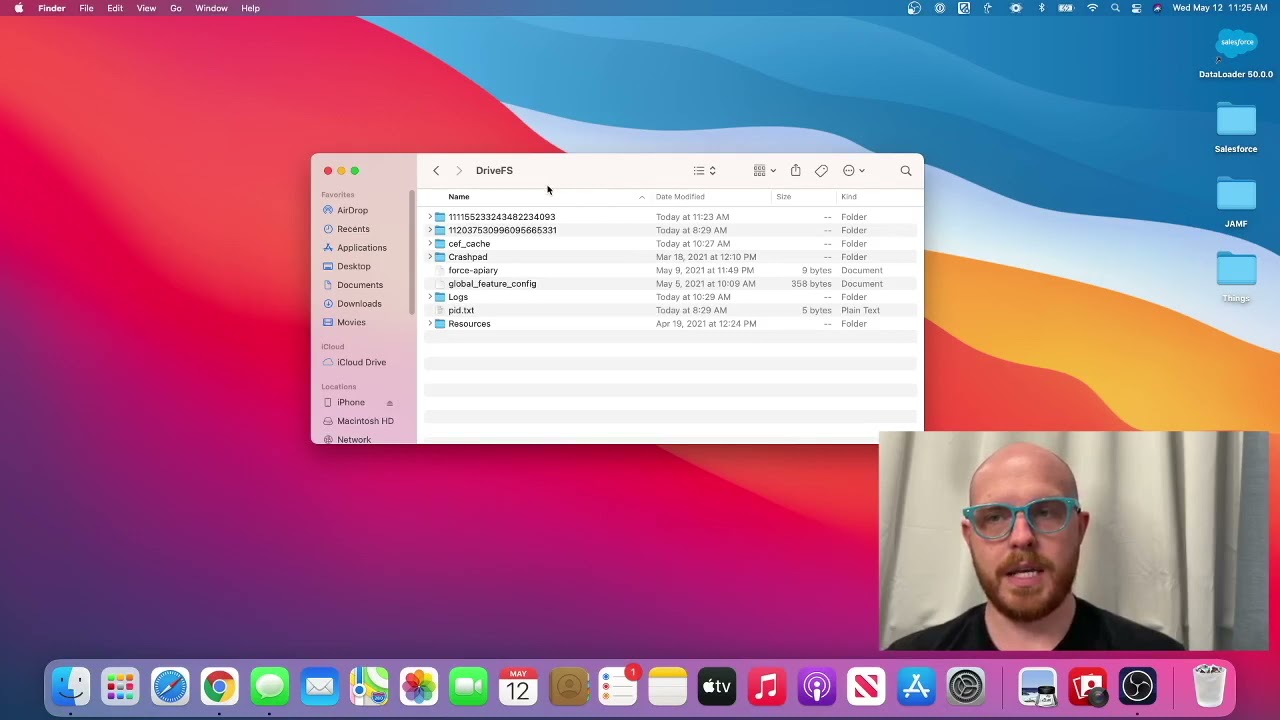Open AirDrop in Finder sidebar
This screenshot has width=1280, height=720.
(x=352, y=211)
